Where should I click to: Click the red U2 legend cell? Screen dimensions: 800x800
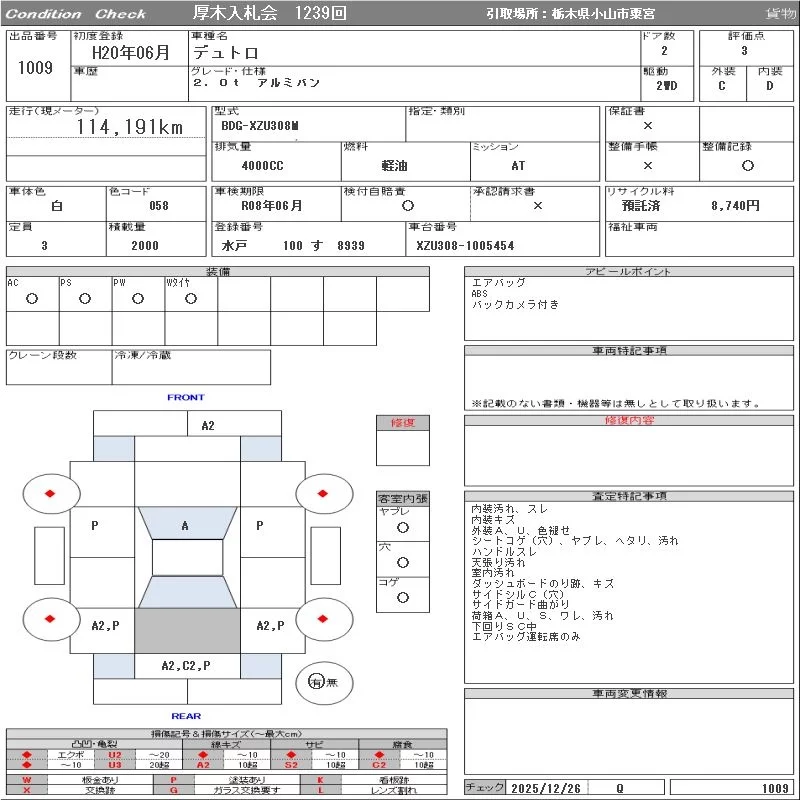[115, 755]
